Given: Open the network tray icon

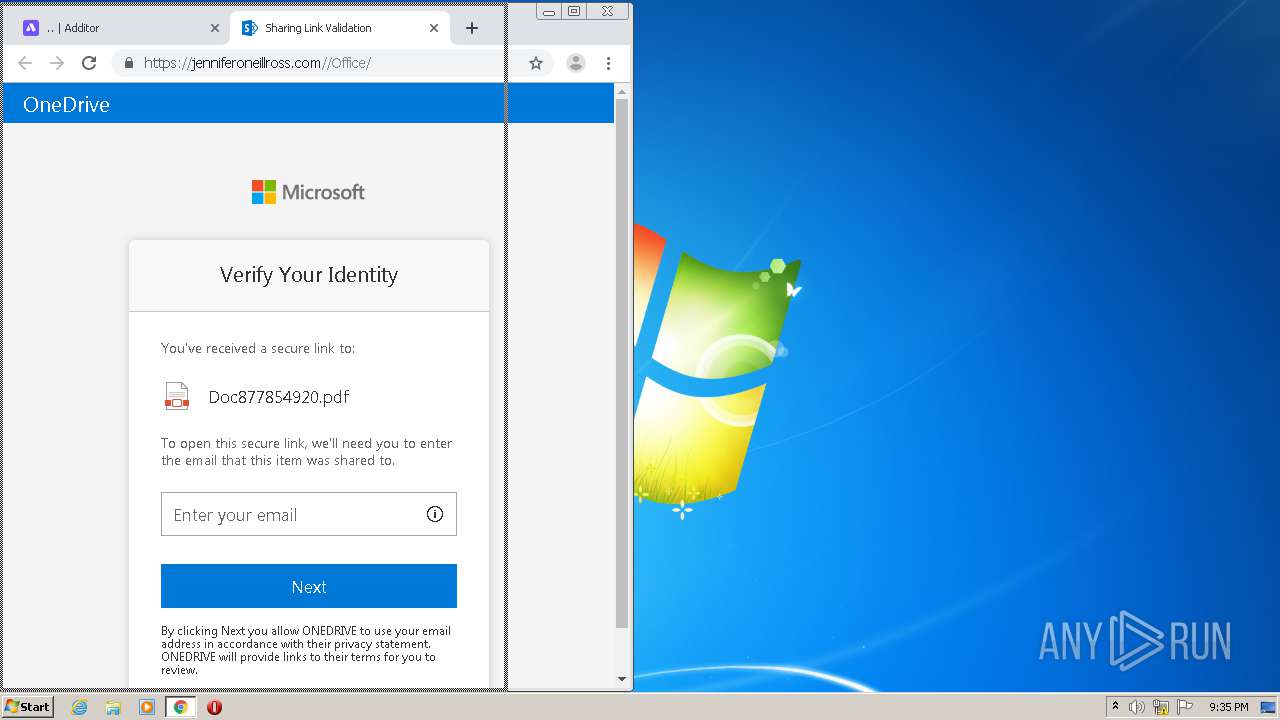Looking at the screenshot, I should click(1161, 707).
